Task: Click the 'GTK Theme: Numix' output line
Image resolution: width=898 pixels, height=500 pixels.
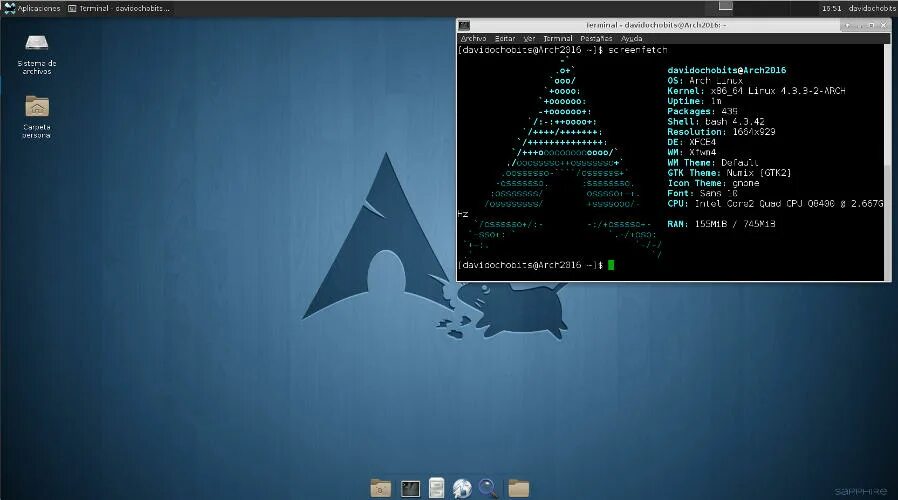Action: (729, 173)
